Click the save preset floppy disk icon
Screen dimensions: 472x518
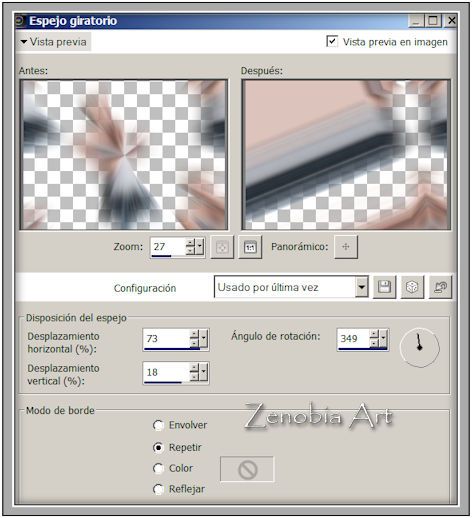pos(384,287)
